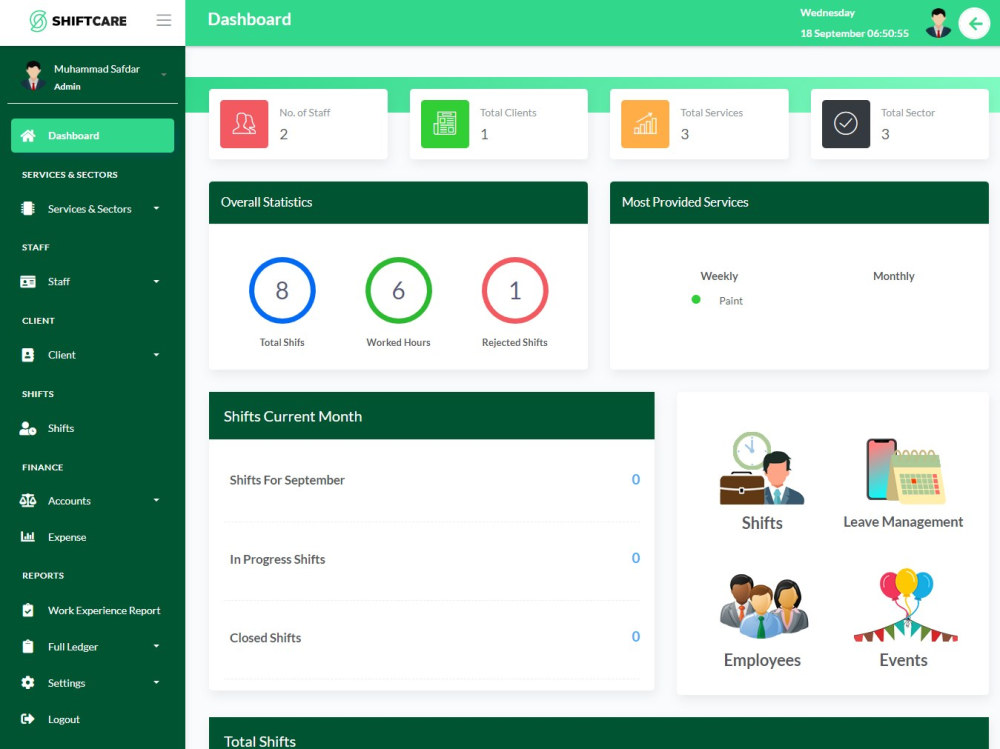1000x749 pixels.
Task: Click the Overall Statistics panel header
Action: [x=398, y=202]
